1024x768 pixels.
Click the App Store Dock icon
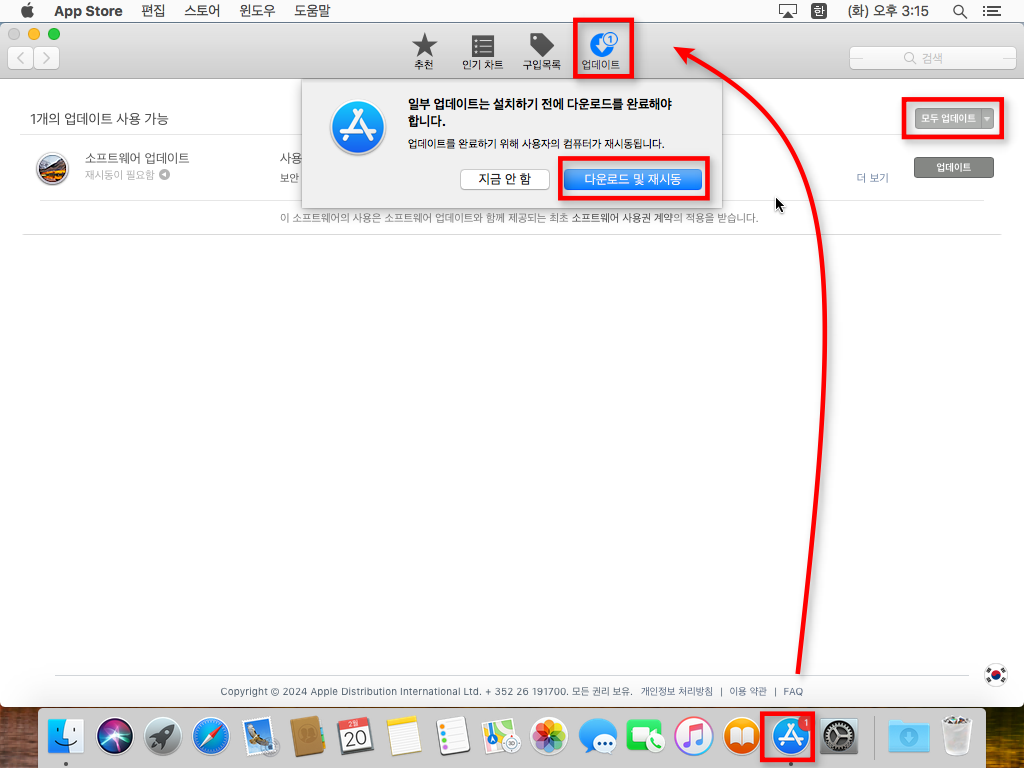click(x=790, y=736)
